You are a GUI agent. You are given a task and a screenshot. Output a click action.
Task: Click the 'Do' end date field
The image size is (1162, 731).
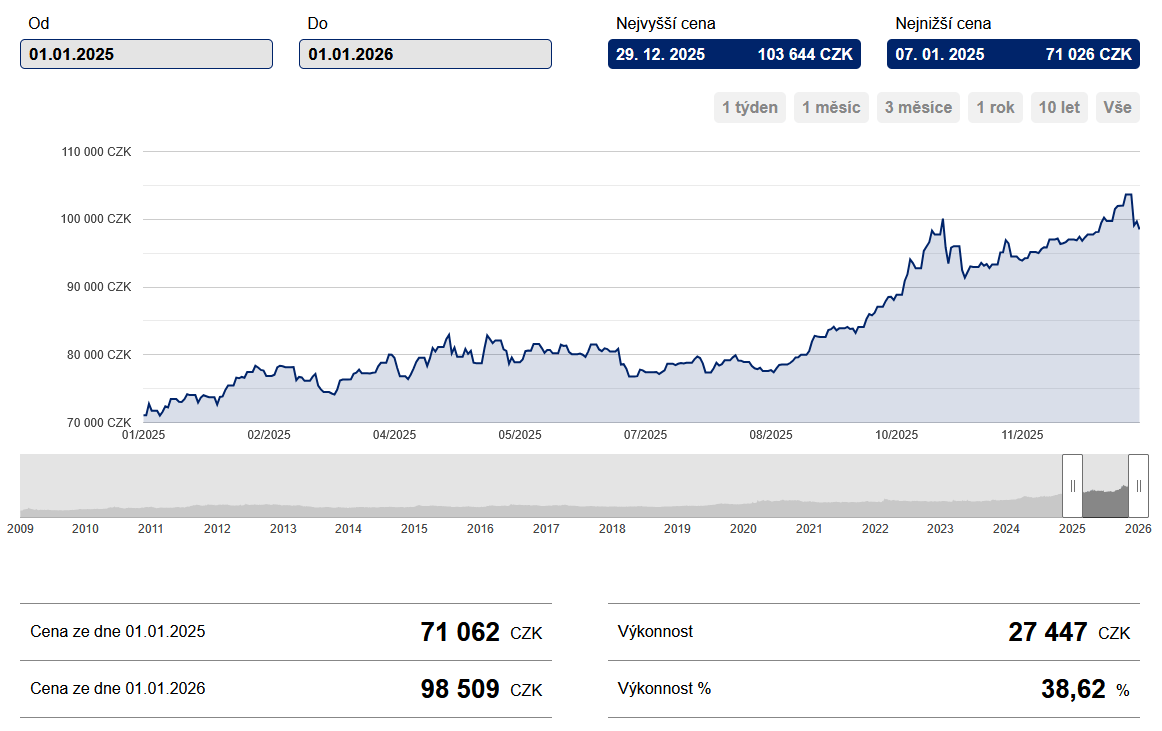(425, 54)
